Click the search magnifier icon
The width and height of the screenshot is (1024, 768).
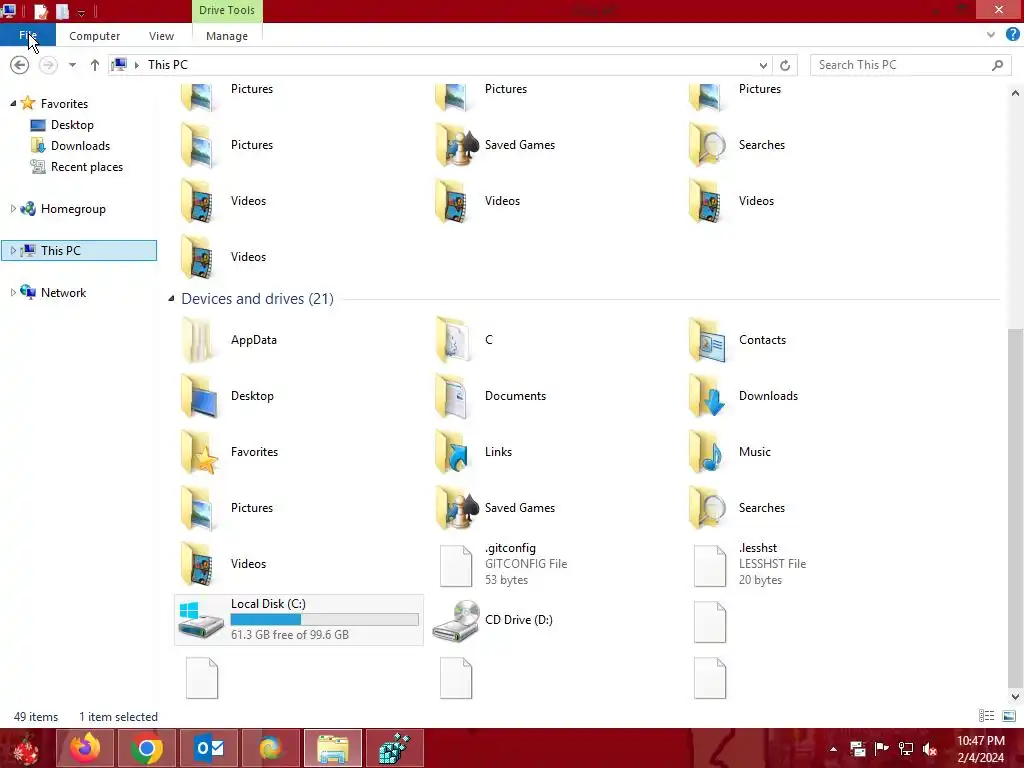(997, 65)
